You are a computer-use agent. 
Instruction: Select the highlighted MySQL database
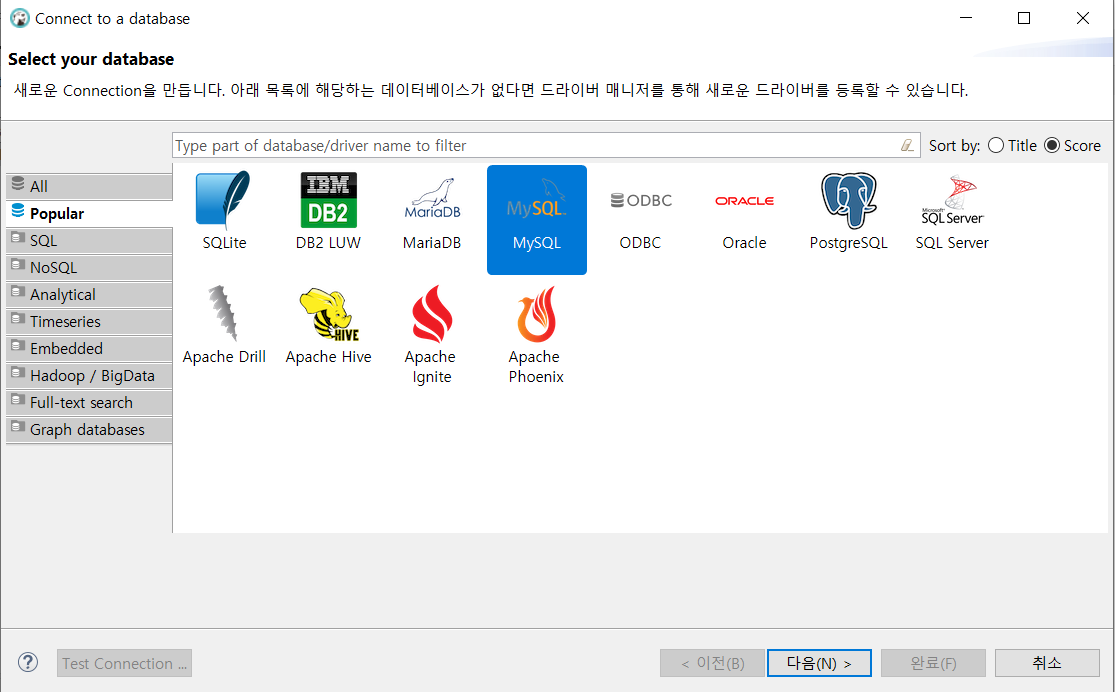click(x=537, y=220)
